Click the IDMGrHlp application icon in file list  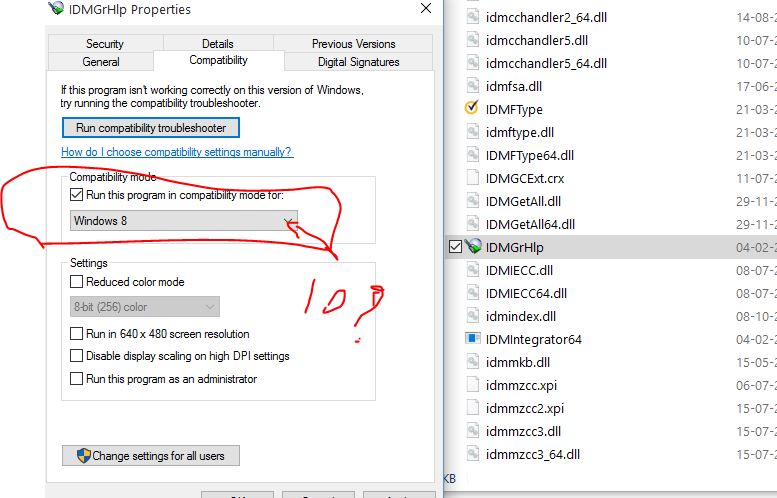pos(473,246)
